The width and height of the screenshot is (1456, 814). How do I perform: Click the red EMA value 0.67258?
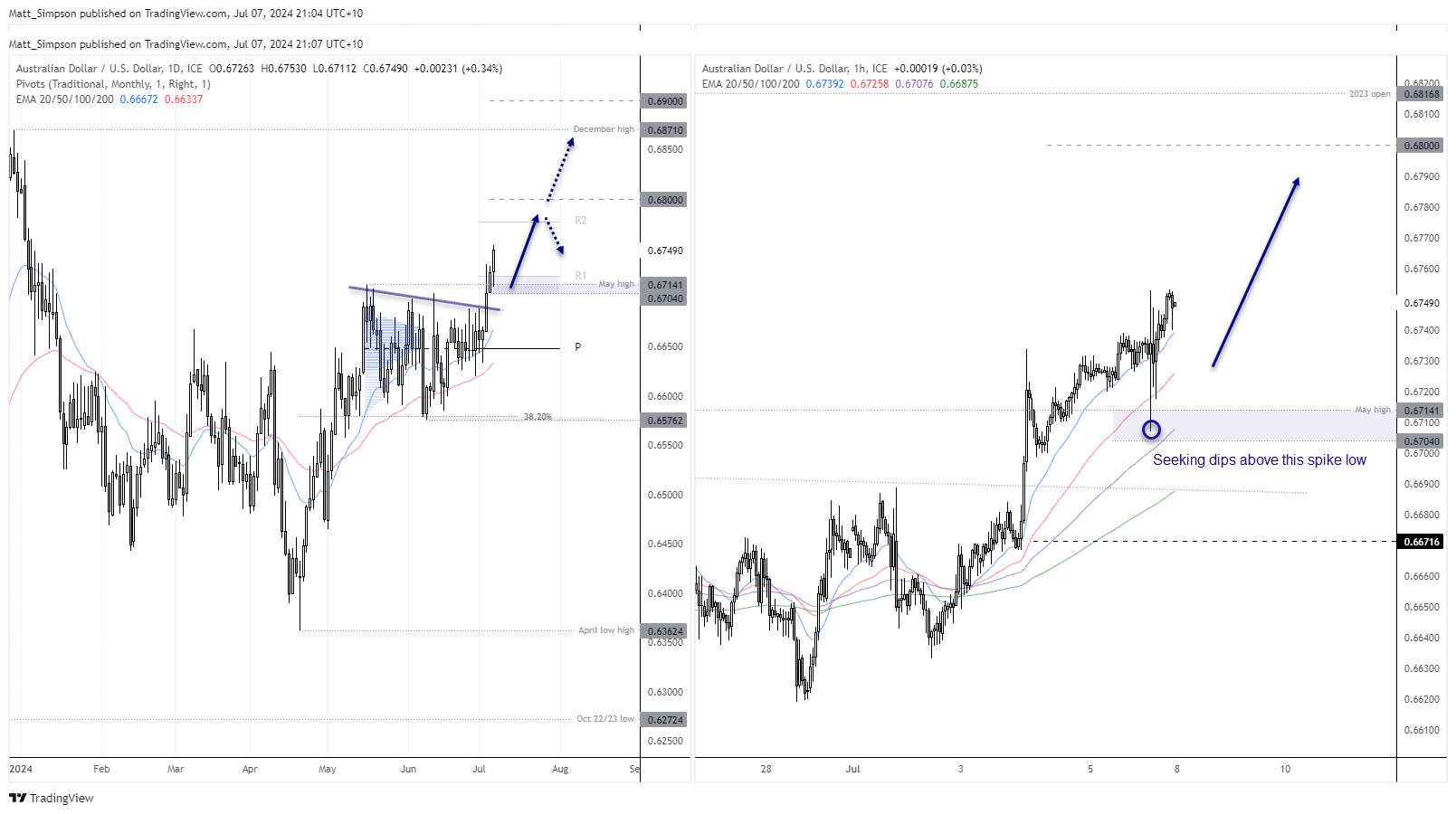pyautogui.click(x=870, y=84)
